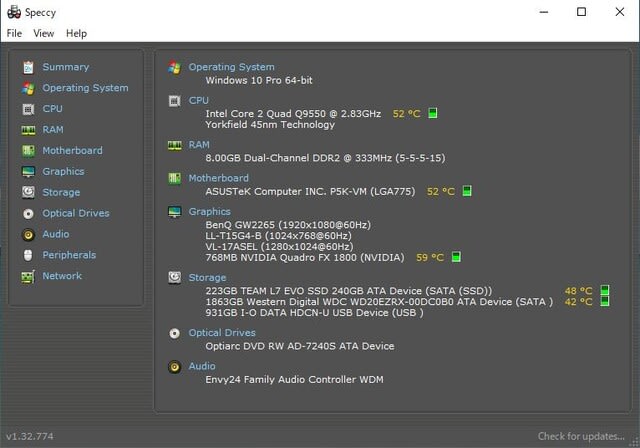640x448 pixels.
Task: Click the version number v1.32.774
Action: point(30,436)
